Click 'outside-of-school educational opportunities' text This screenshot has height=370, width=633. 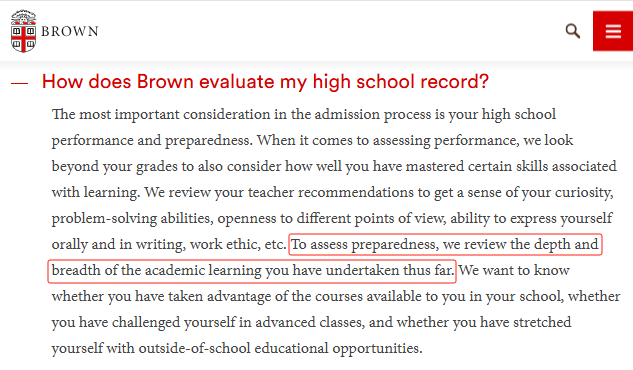[280, 348]
